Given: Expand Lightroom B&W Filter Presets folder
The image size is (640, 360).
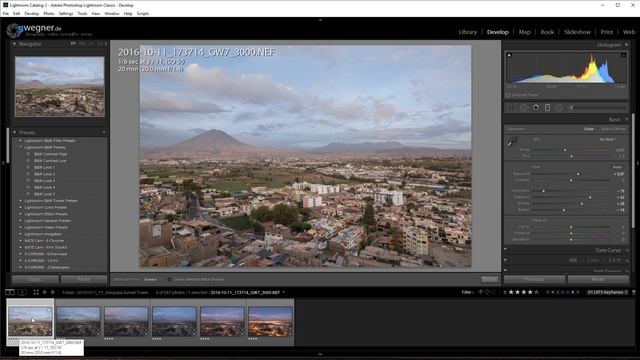Looking at the screenshot, I should (x=21, y=140).
